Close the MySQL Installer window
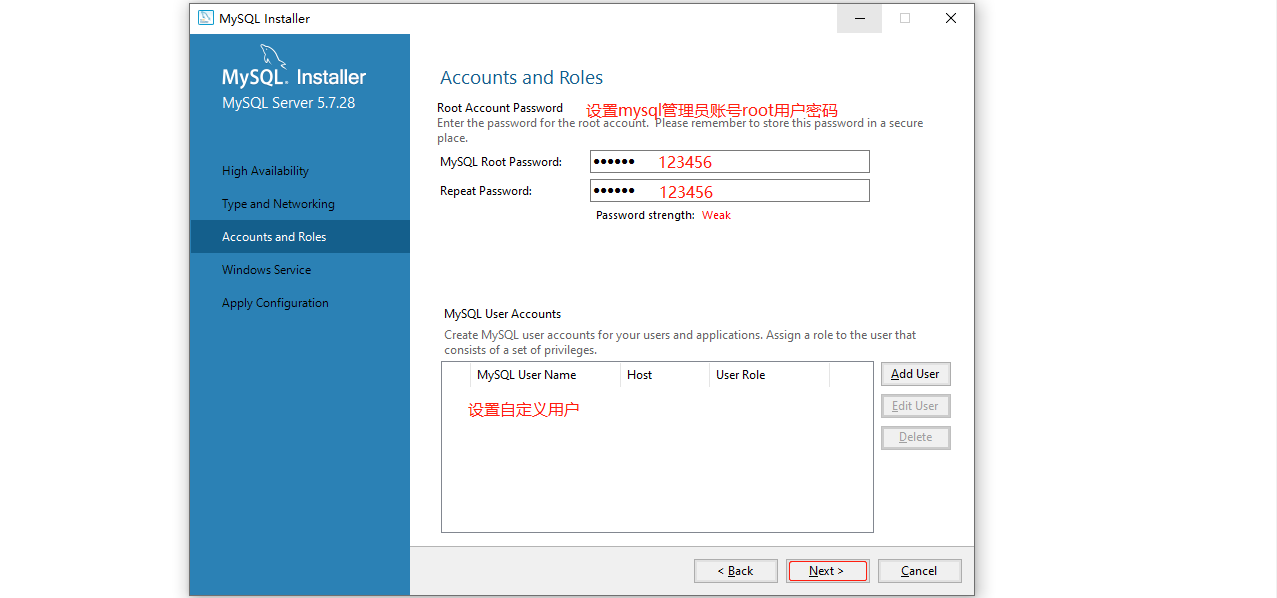This screenshot has width=1277, height=598. [x=951, y=18]
